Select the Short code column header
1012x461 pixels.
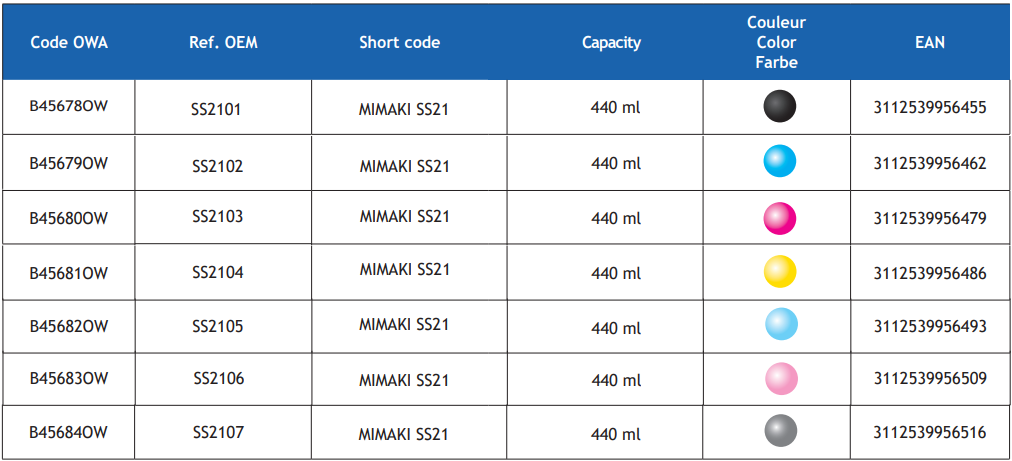[x=400, y=43]
